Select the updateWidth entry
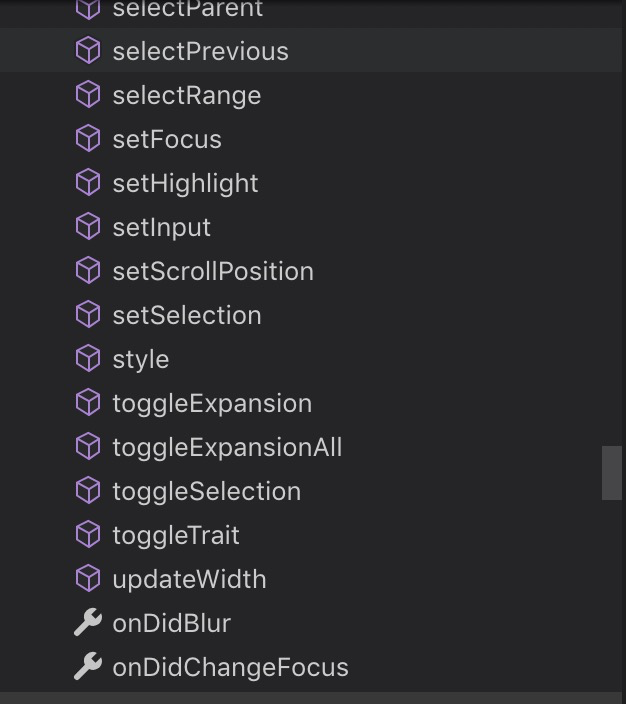This screenshot has width=626, height=704. point(189,579)
